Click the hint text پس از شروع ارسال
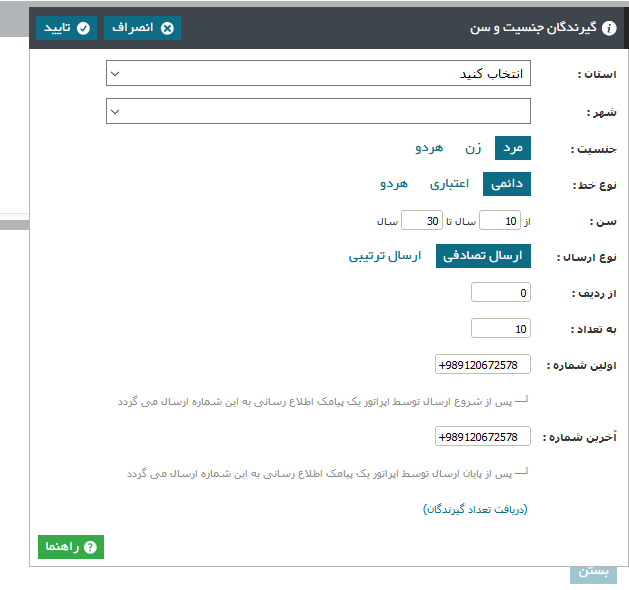Image resolution: width=629 pixels, height=590 pixels. (315, 401)
